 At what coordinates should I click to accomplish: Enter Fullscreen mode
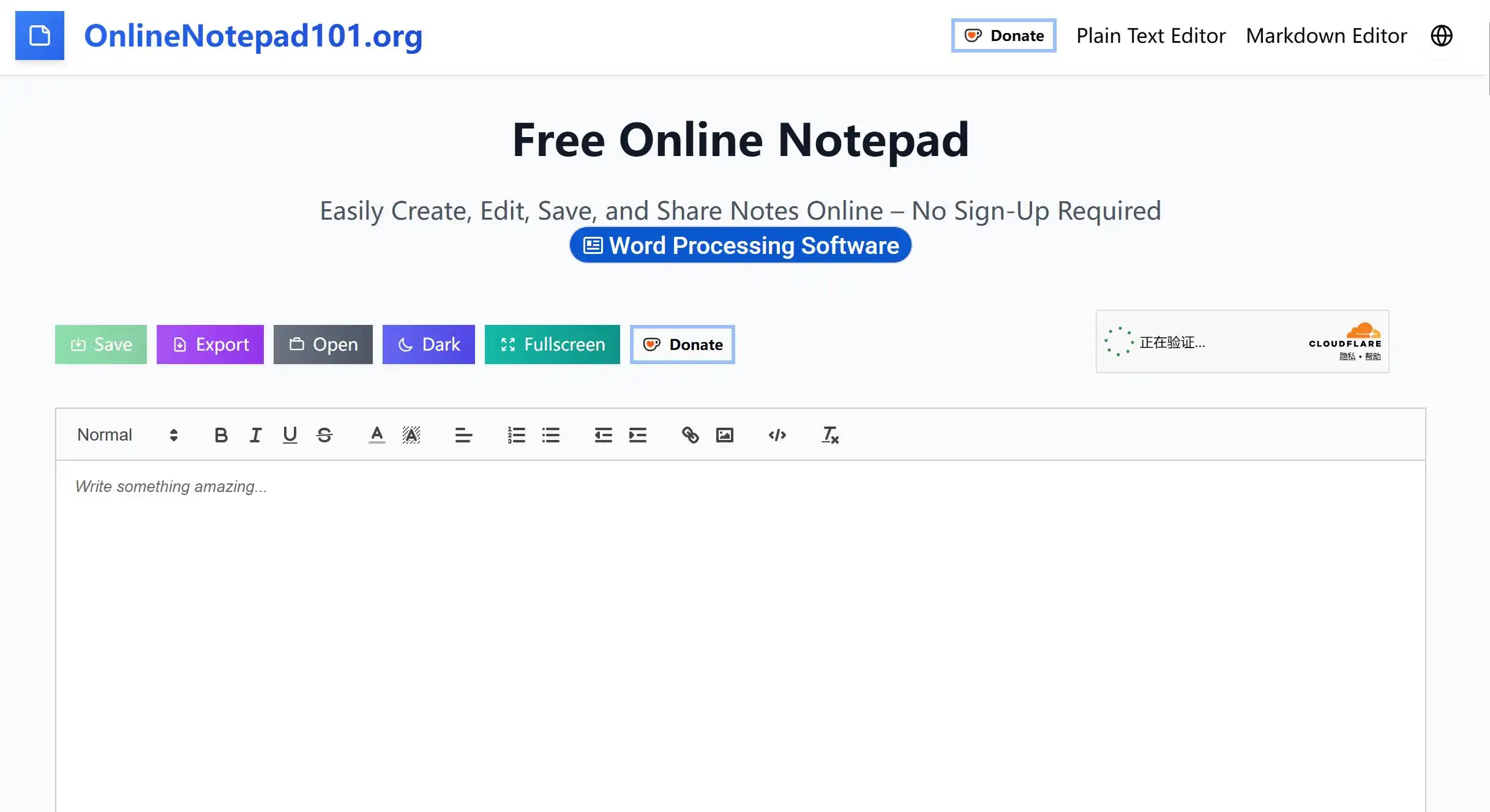pos(552,345)
